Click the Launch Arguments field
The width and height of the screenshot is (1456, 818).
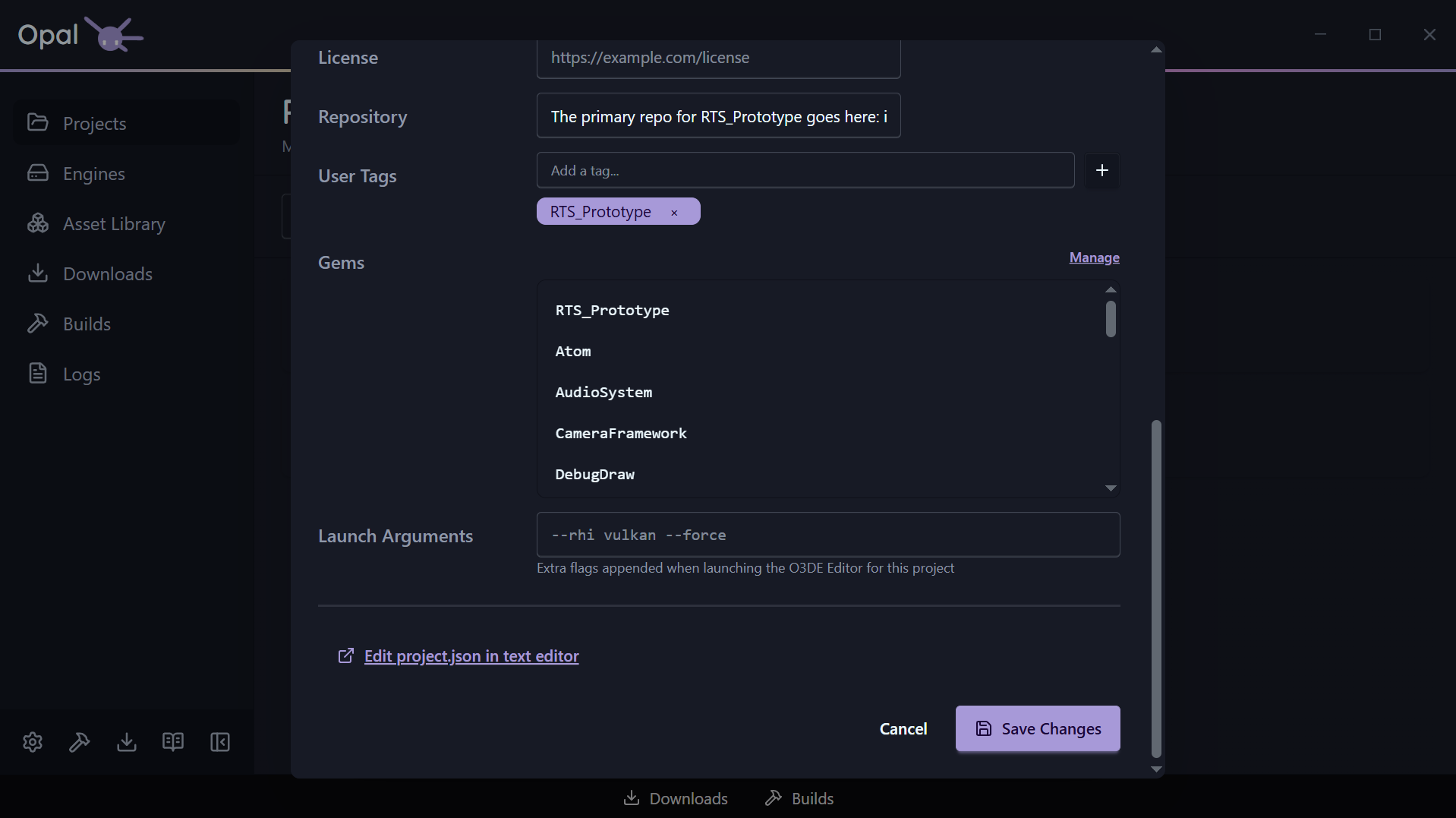(828, 535)
